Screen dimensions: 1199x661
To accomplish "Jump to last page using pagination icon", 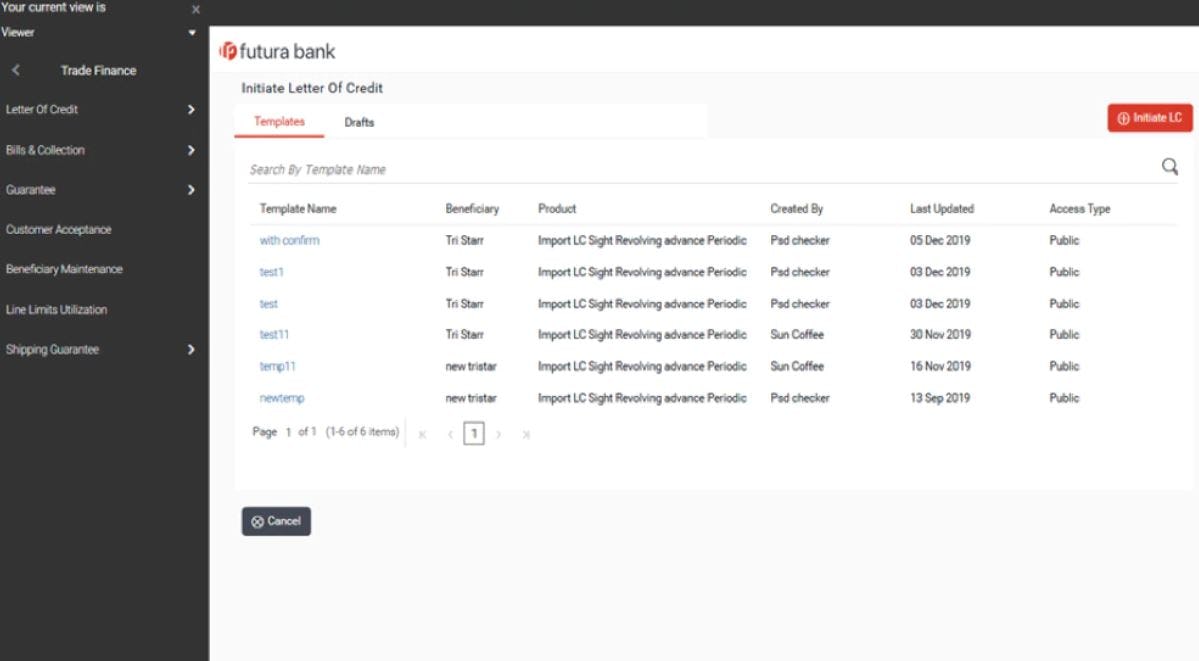I will (526, 434).
